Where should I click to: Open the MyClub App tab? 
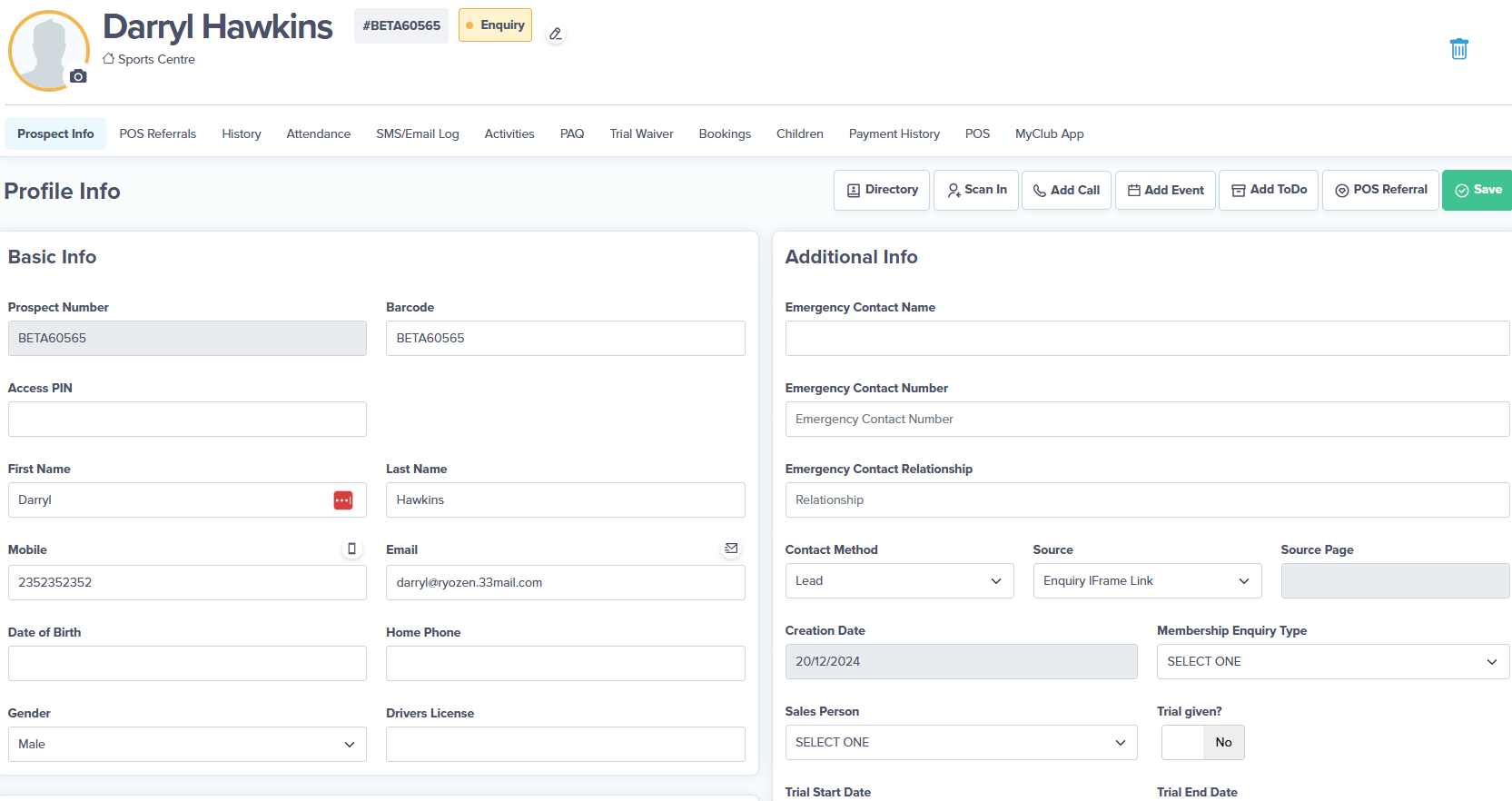click(1050, 133)
